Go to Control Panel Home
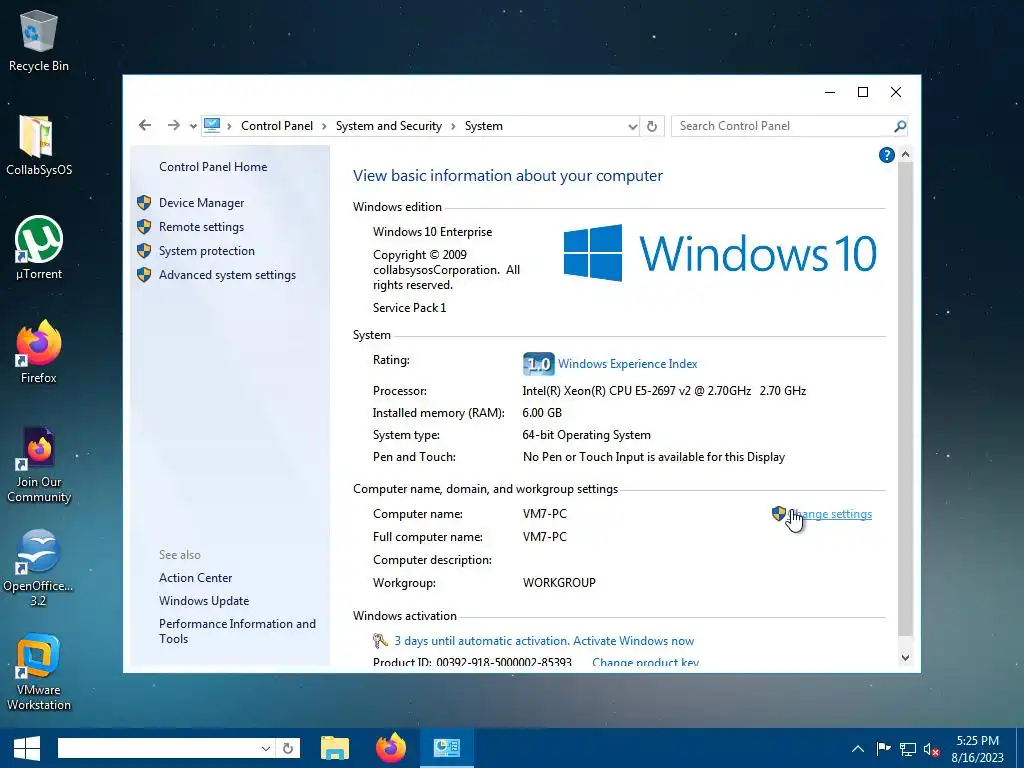Viewport: 1024px width, 768px height. [213, 167]
